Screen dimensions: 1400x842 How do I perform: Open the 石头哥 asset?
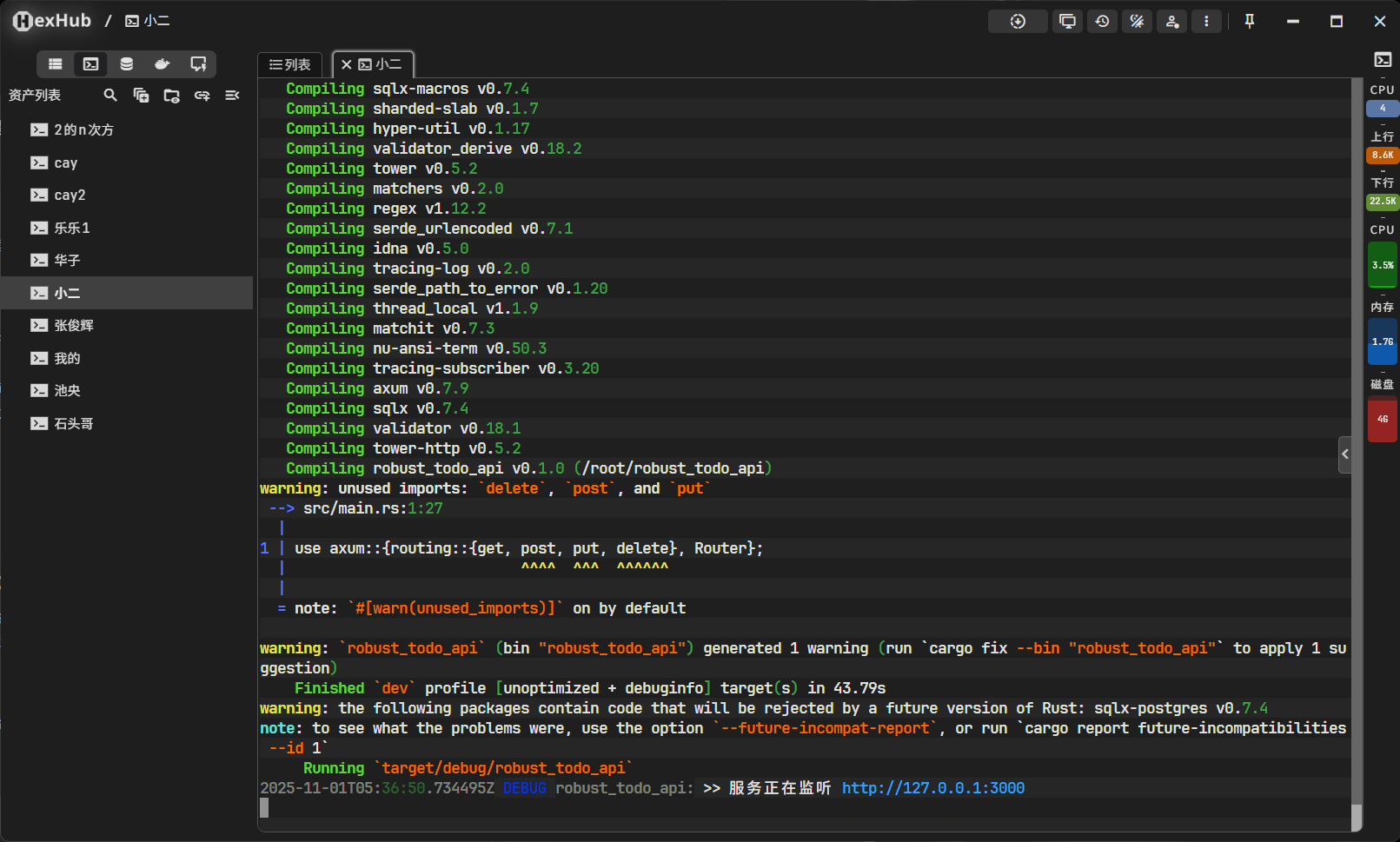(x=127, y=424)
